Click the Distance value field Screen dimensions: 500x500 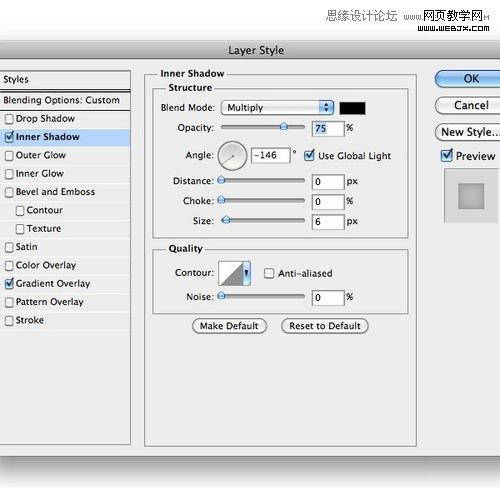tap(328, 182)
